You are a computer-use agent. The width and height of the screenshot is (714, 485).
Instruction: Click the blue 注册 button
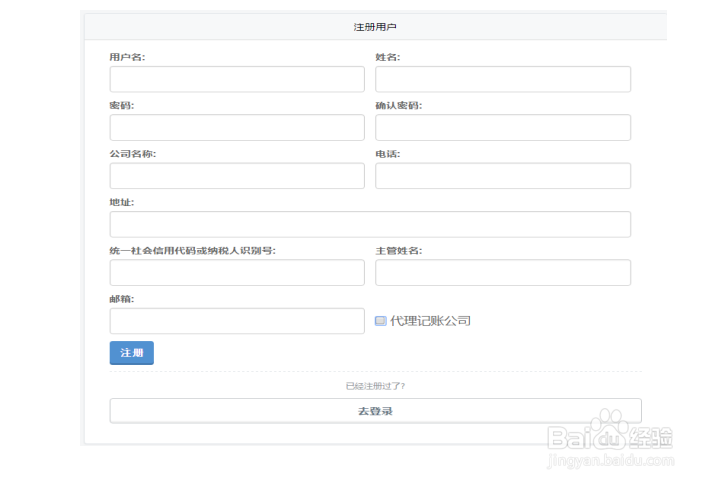(132, 353)
